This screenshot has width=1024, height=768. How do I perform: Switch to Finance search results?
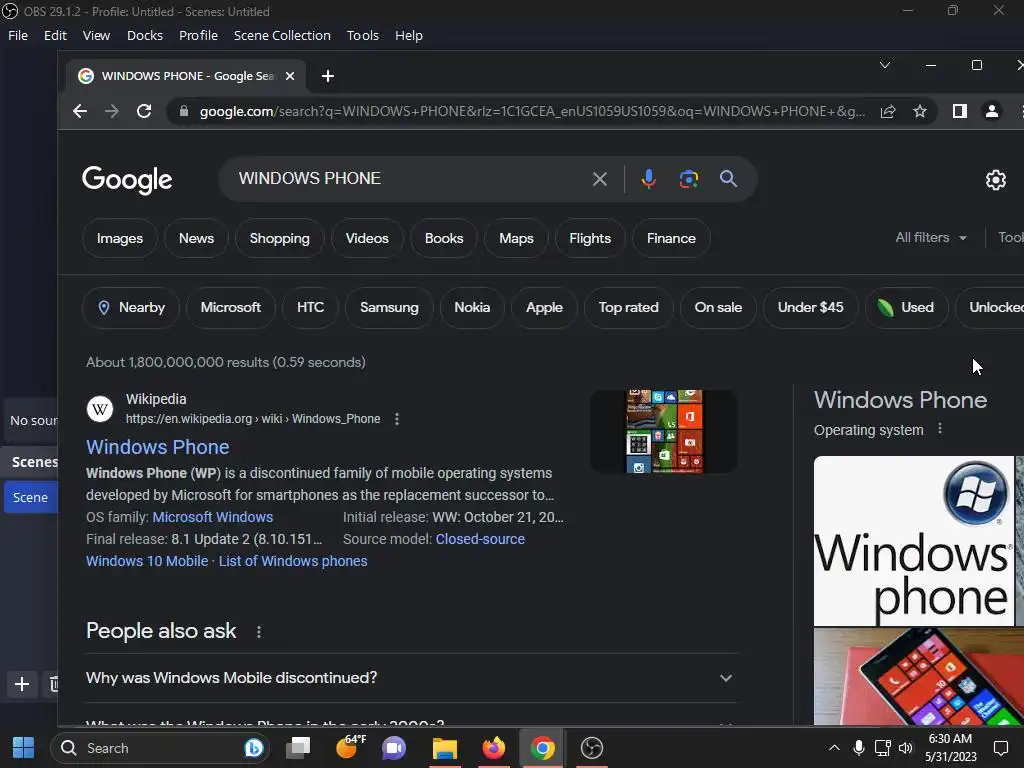671,238
